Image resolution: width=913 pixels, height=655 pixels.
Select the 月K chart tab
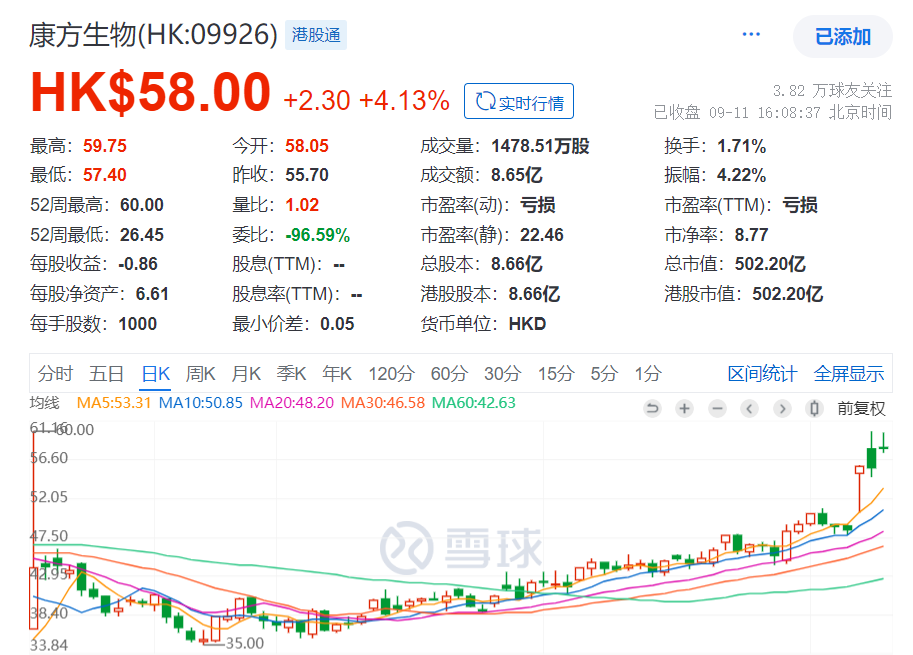(246, 374)
